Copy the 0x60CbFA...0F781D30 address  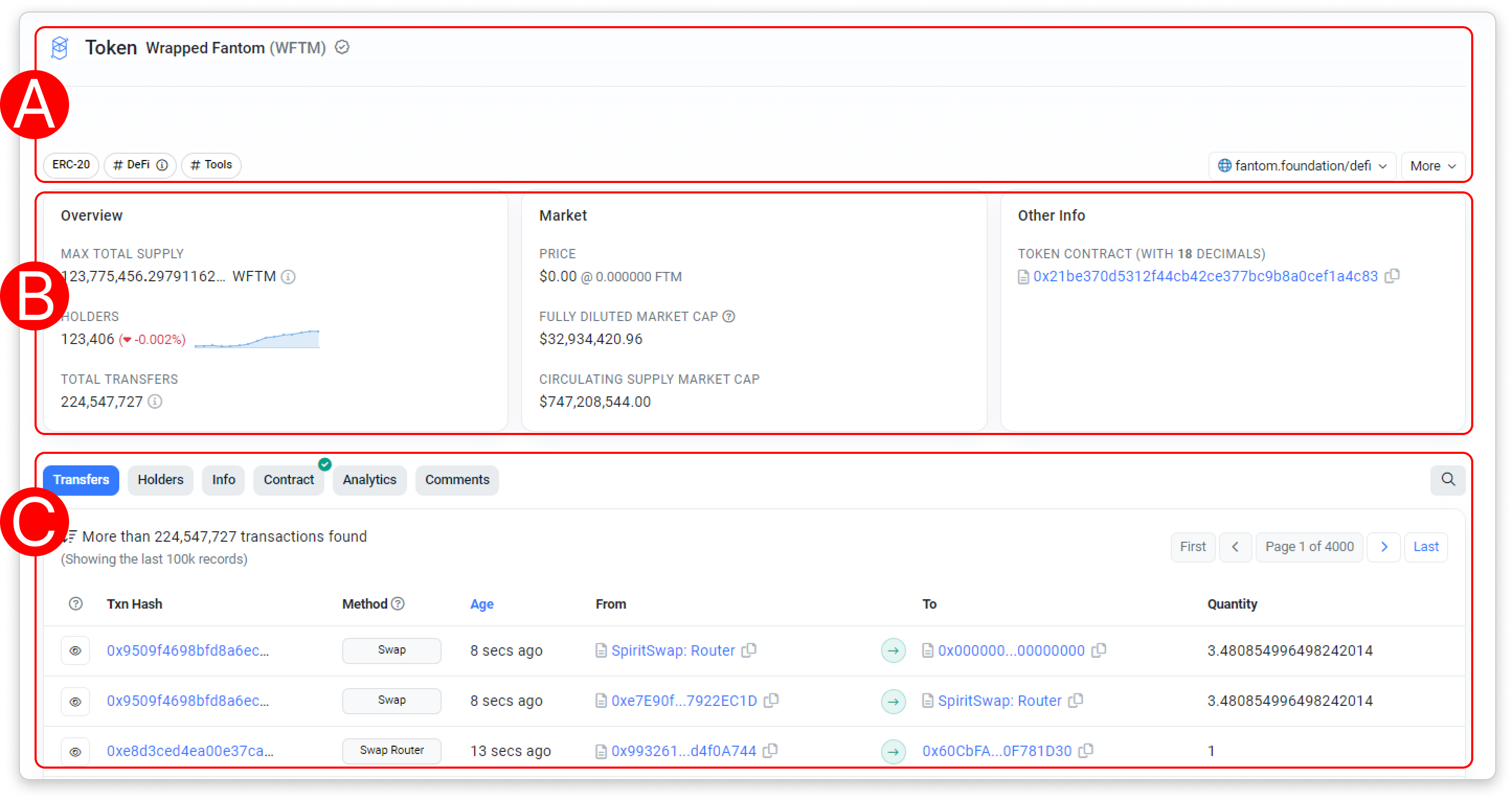(1085, 750)
